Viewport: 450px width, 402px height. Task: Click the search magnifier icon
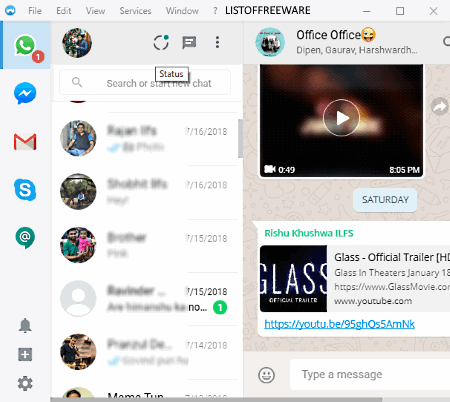[77, 82]
